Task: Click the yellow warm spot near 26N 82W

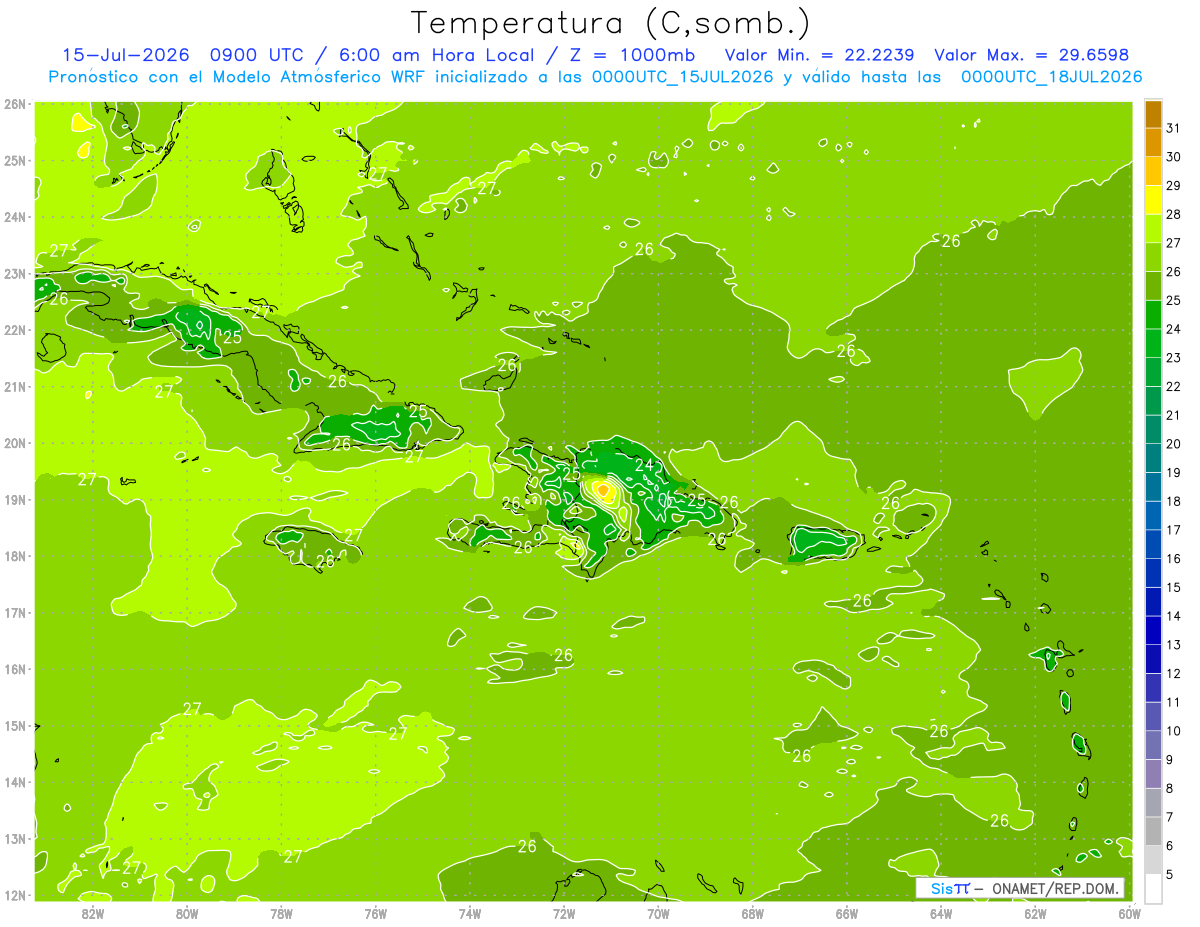Action: click(x=82, y=124)
